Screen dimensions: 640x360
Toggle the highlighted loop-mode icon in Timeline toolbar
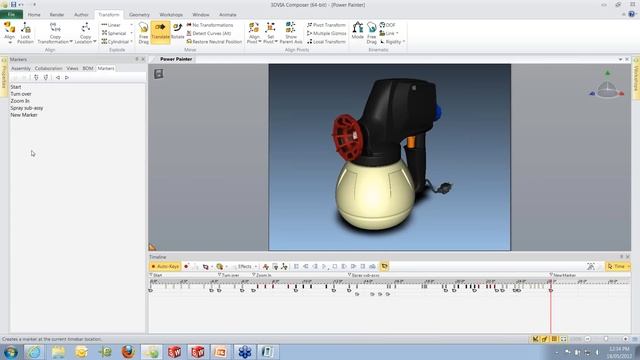pos(384,267)
